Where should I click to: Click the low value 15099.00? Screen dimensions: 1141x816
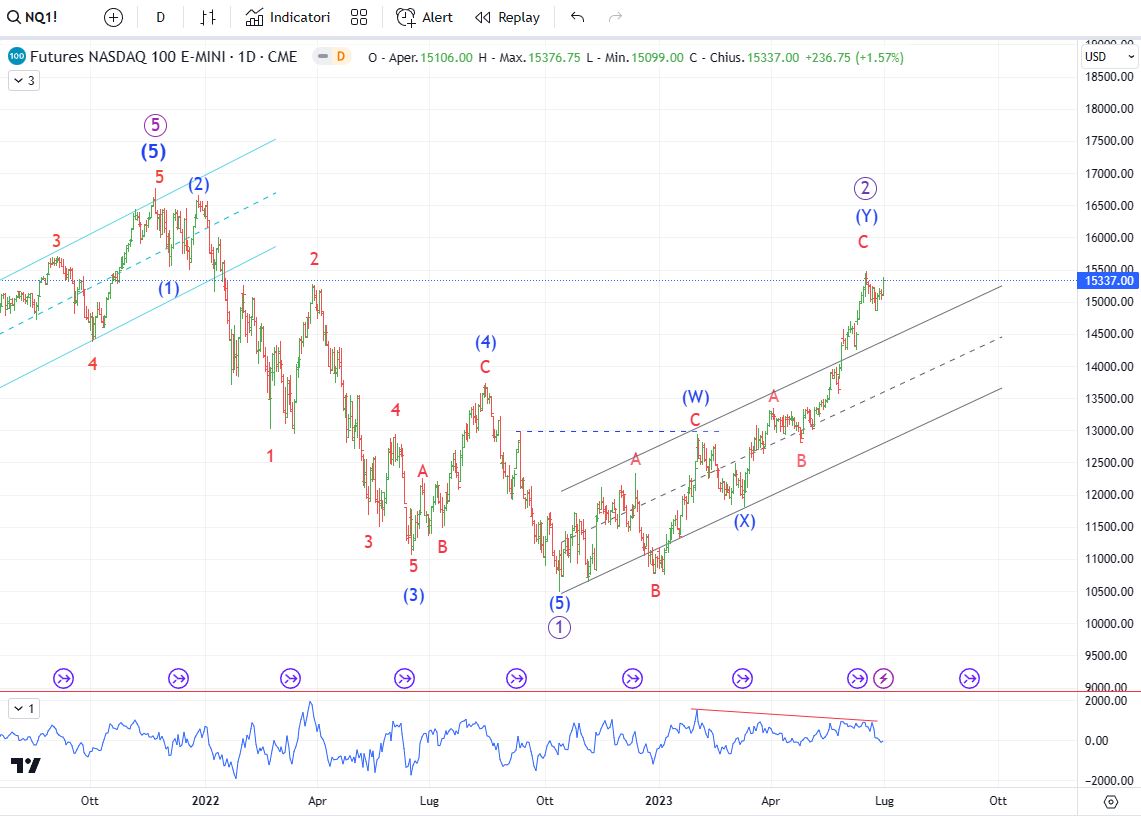click(x=657, y=58)
